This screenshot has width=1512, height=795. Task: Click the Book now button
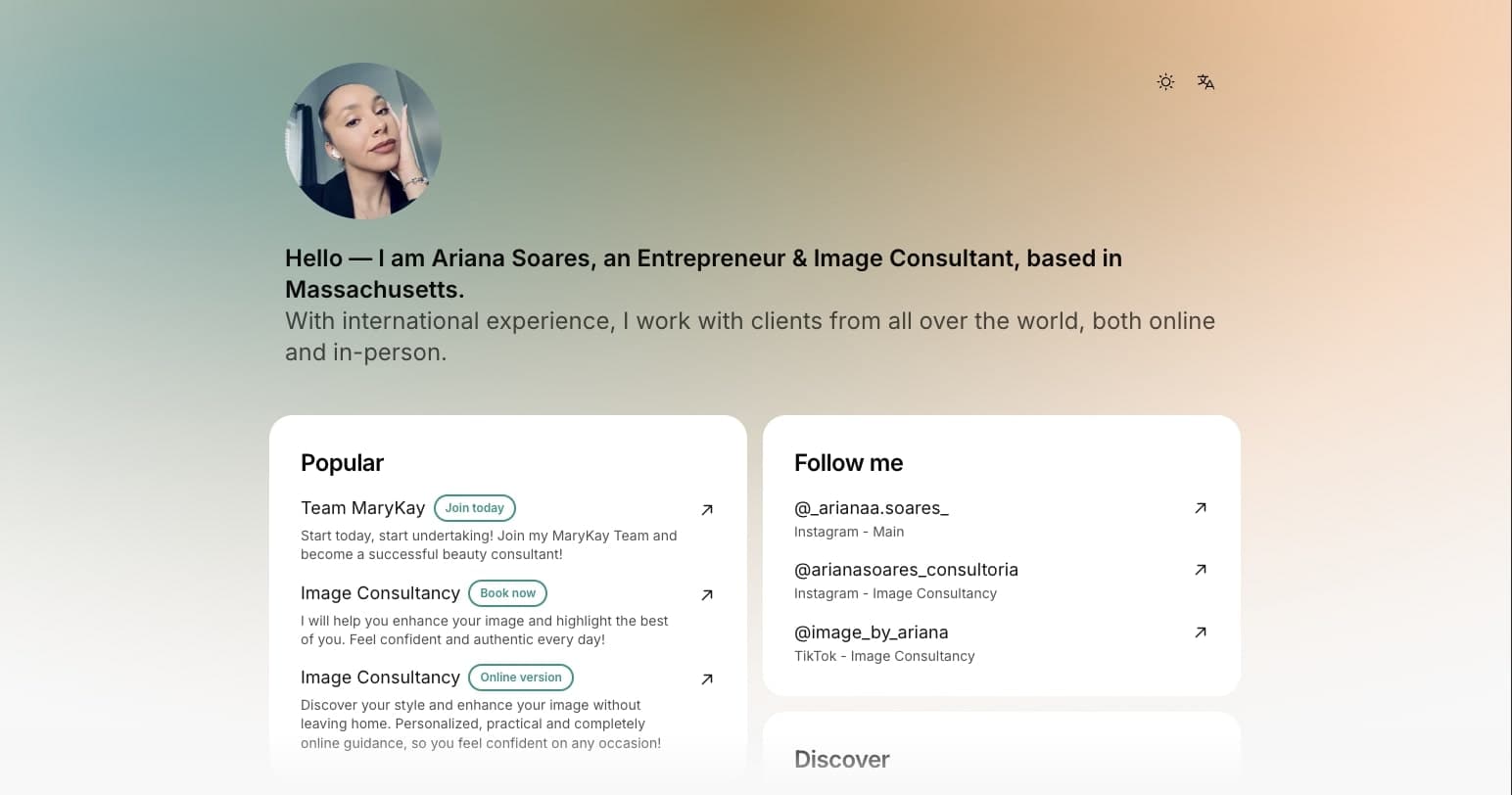[507, 592]
